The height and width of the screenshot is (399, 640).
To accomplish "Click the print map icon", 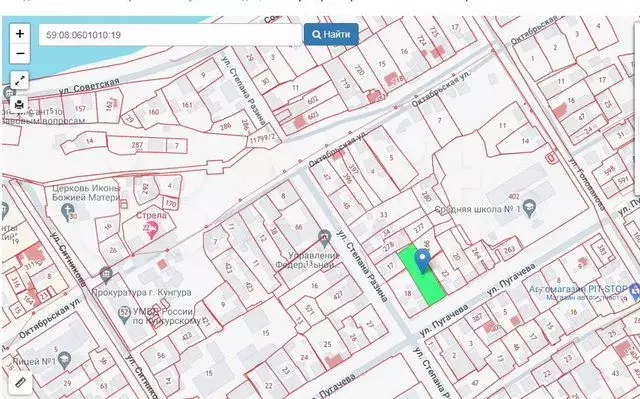I will 19,105.
